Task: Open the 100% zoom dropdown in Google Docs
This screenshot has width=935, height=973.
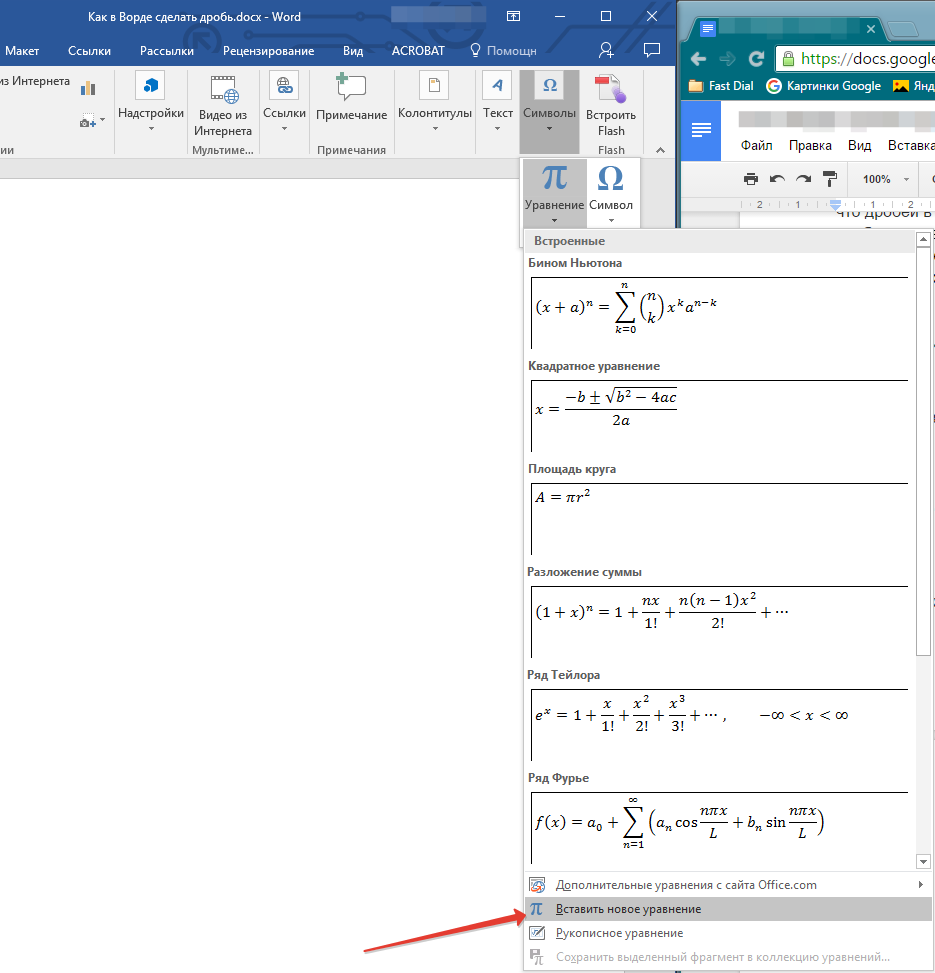Action: (886, 179)
